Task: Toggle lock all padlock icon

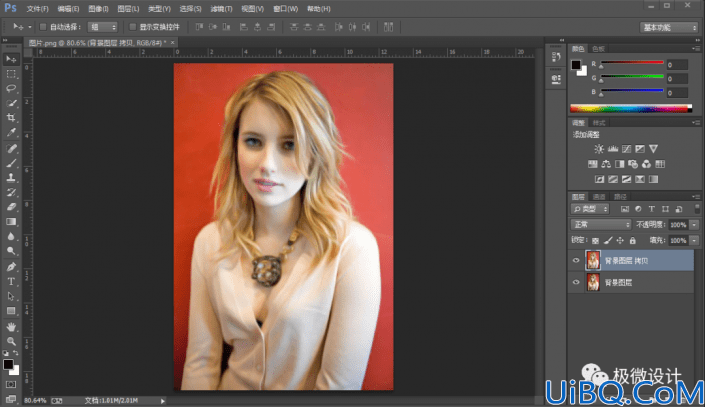Action: click(633, 241)
